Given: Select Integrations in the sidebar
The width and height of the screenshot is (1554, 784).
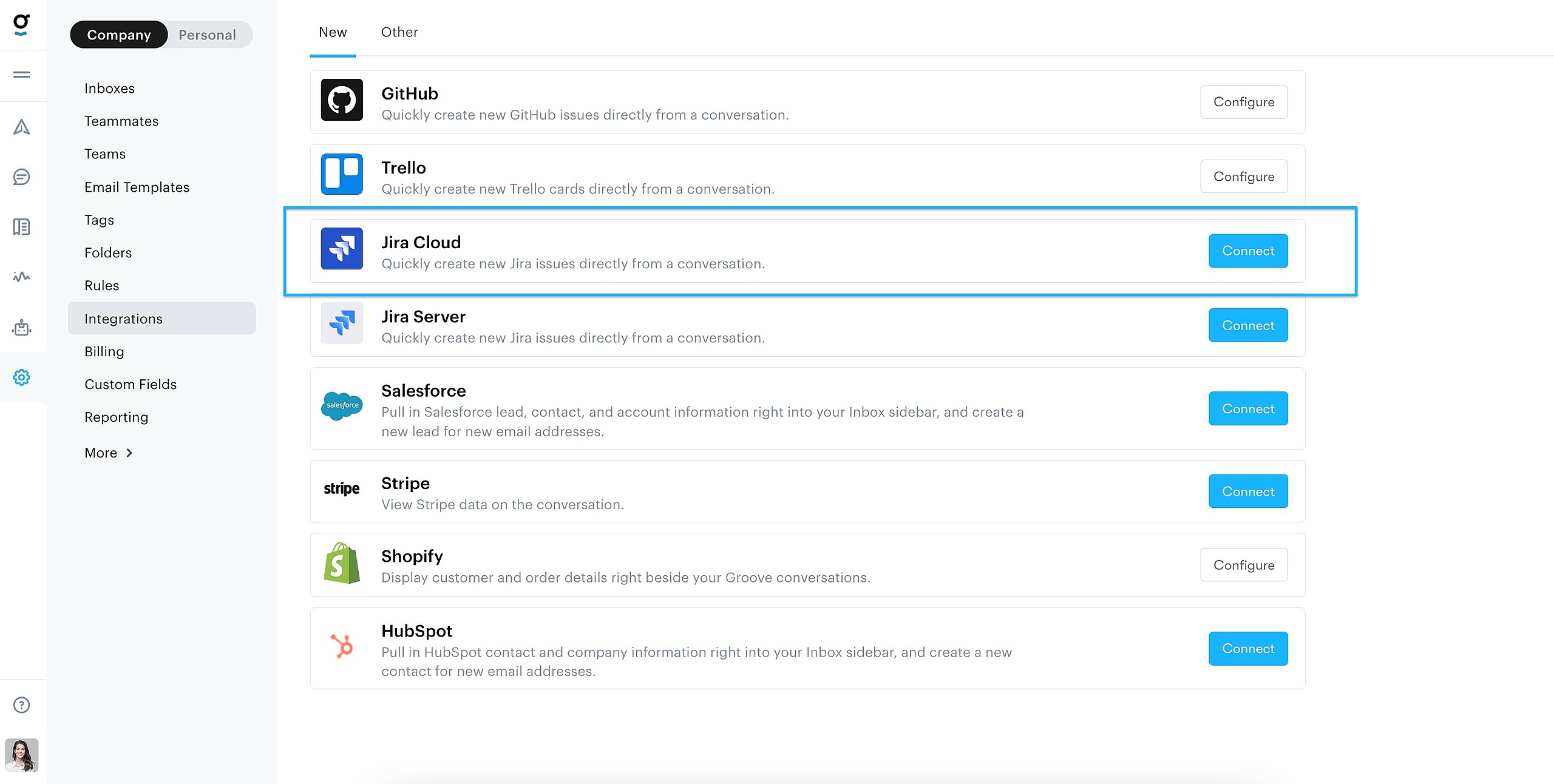Looking at the screenshot, I should pyautogui.click(x=162, y=319).
